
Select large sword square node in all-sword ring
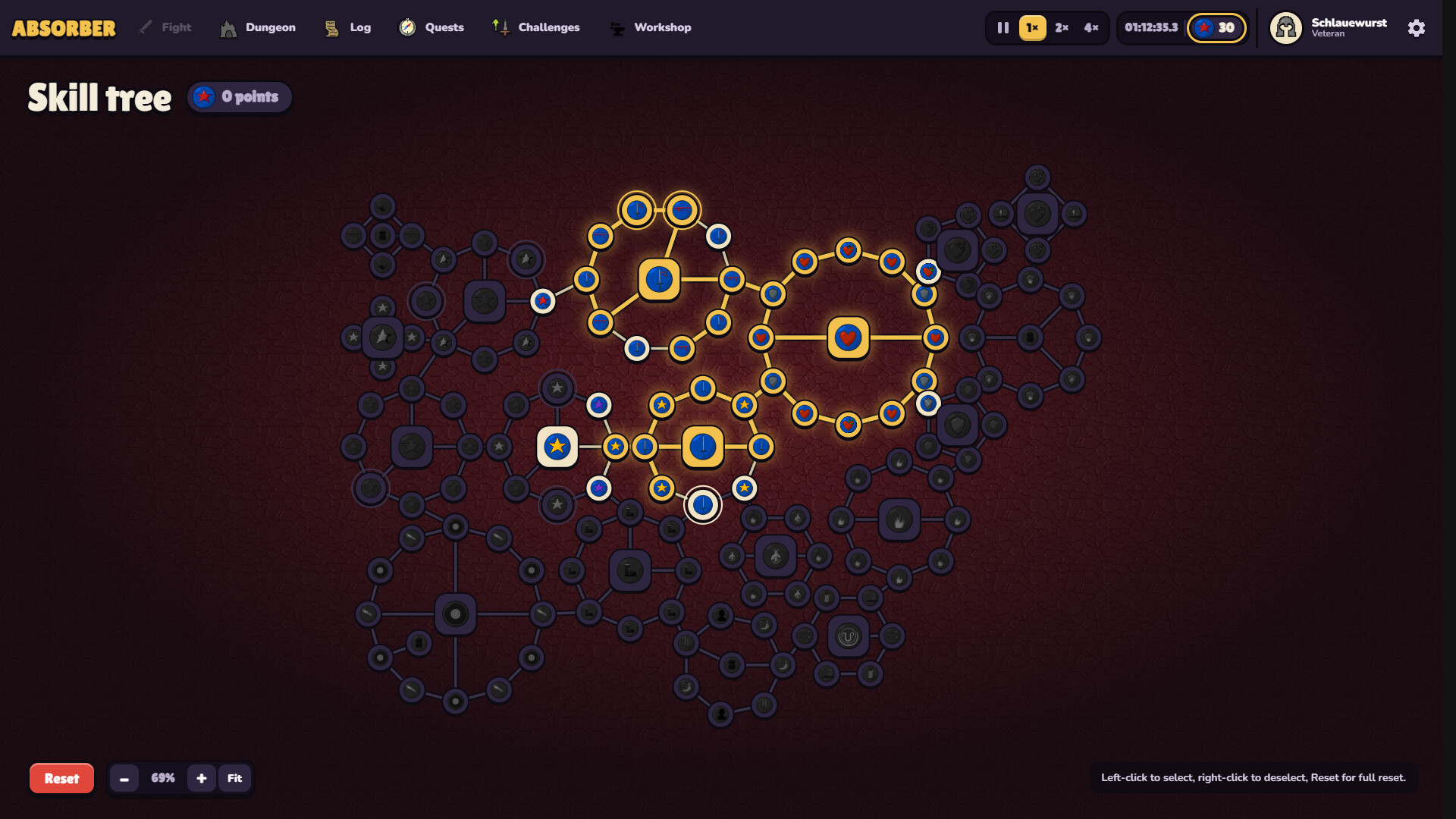659,279
